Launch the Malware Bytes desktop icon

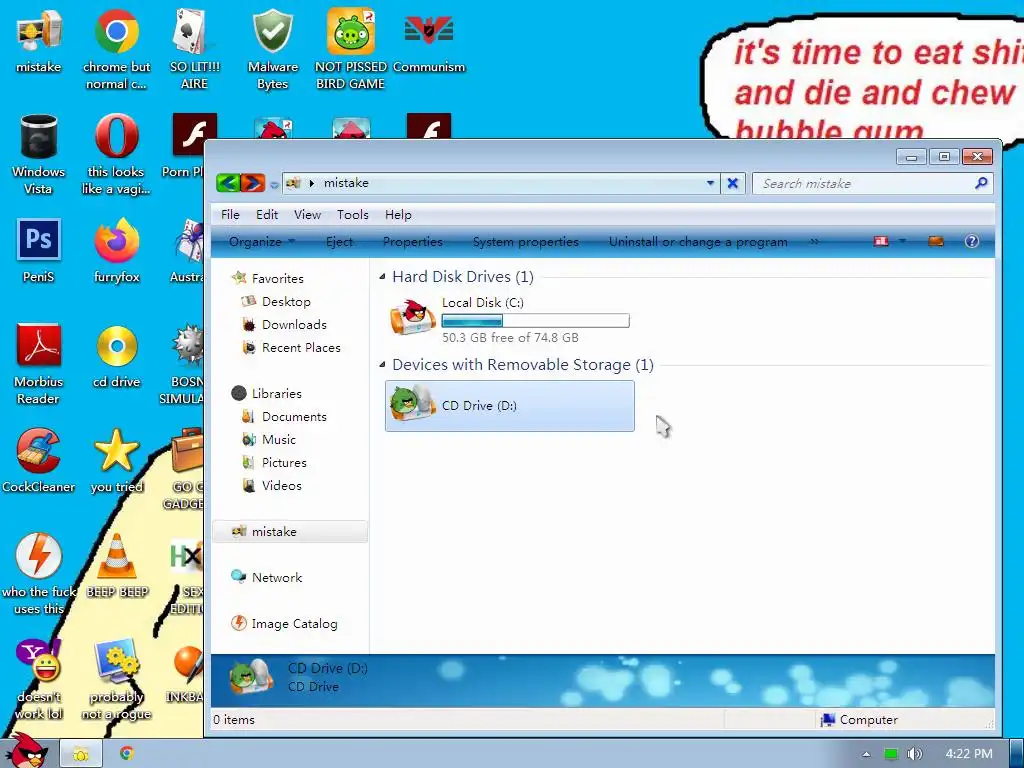point(272,49)
